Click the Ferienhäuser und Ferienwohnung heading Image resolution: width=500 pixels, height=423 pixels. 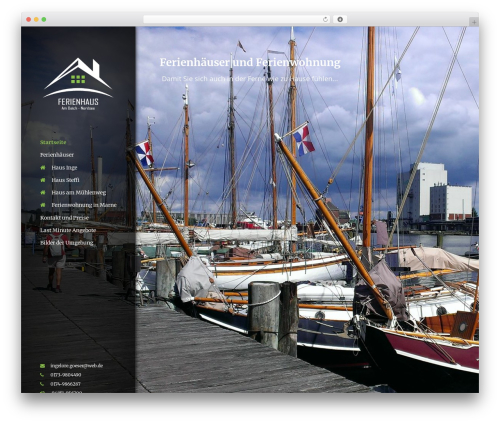[x=250, y=62]
